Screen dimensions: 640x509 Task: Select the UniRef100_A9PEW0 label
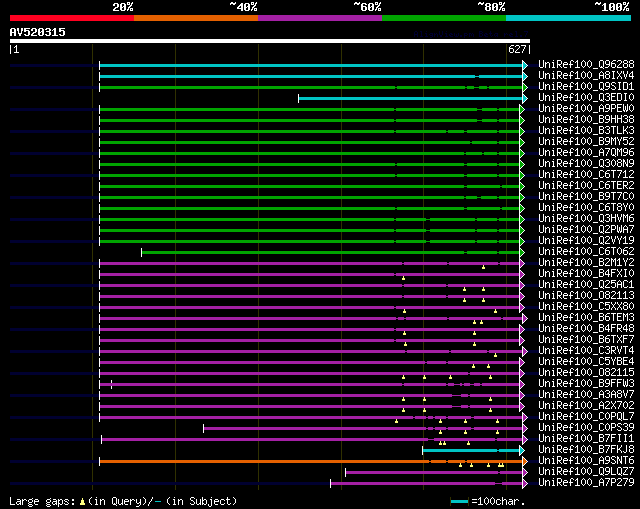click(x=586, y=109)
